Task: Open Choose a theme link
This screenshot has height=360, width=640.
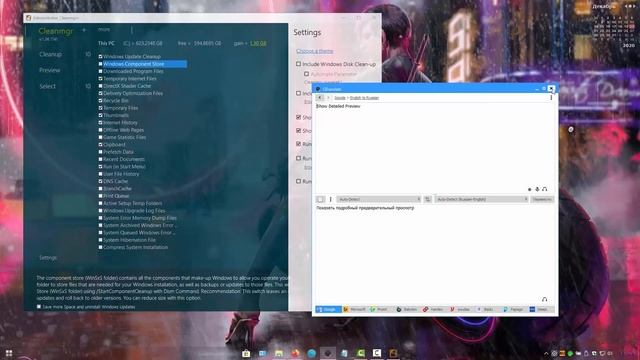Action: point(314,51)
